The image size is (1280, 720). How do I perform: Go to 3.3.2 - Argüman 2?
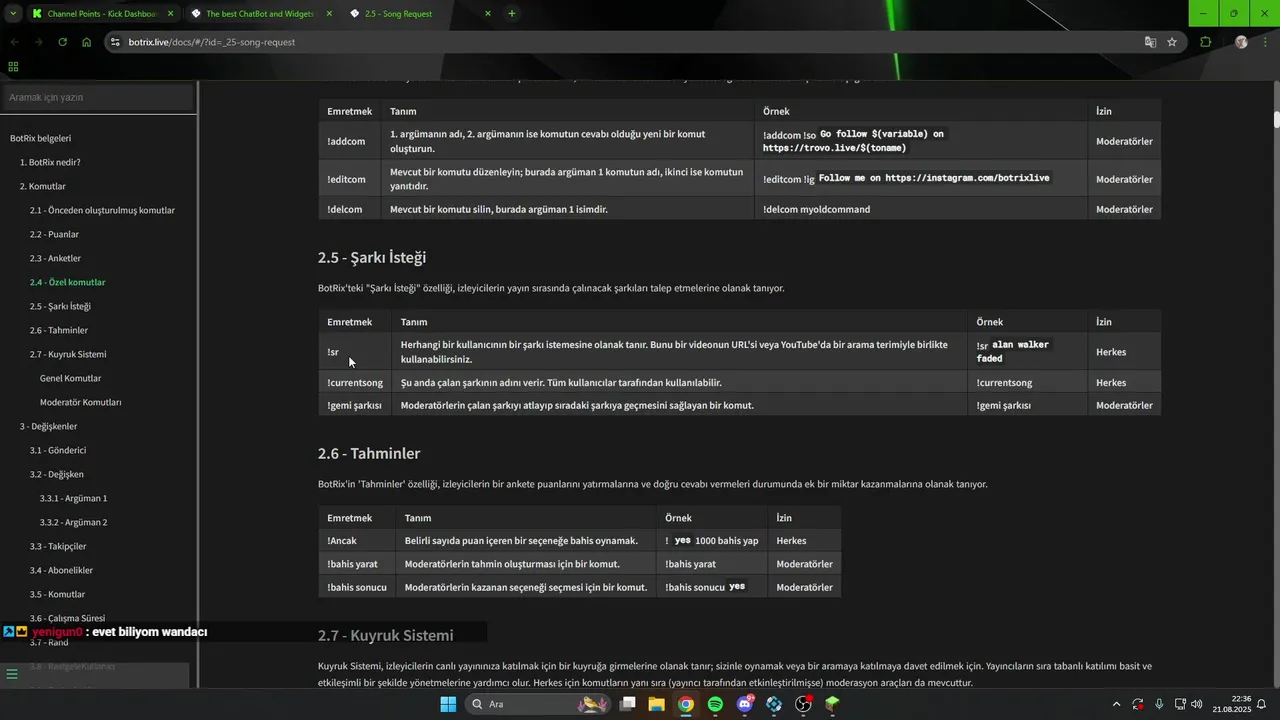[73, 522]
